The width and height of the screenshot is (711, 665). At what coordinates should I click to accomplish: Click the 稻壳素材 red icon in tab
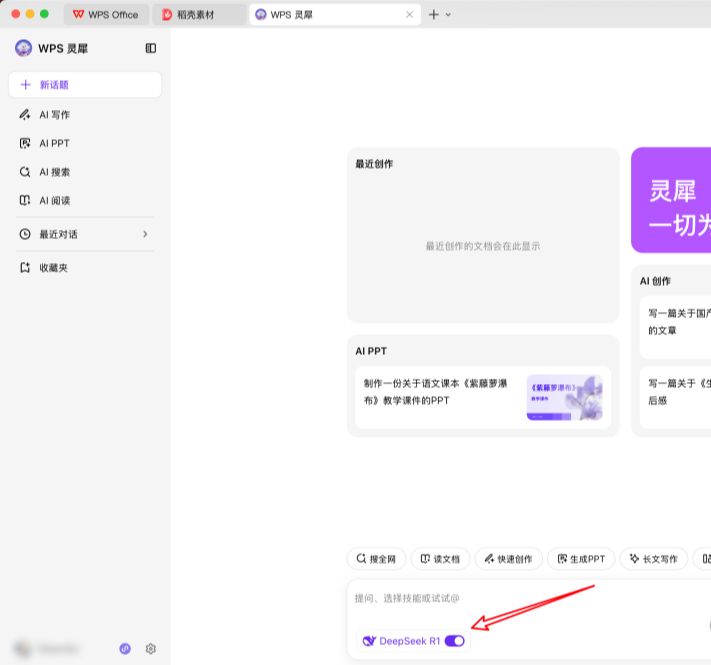point(167,15)
